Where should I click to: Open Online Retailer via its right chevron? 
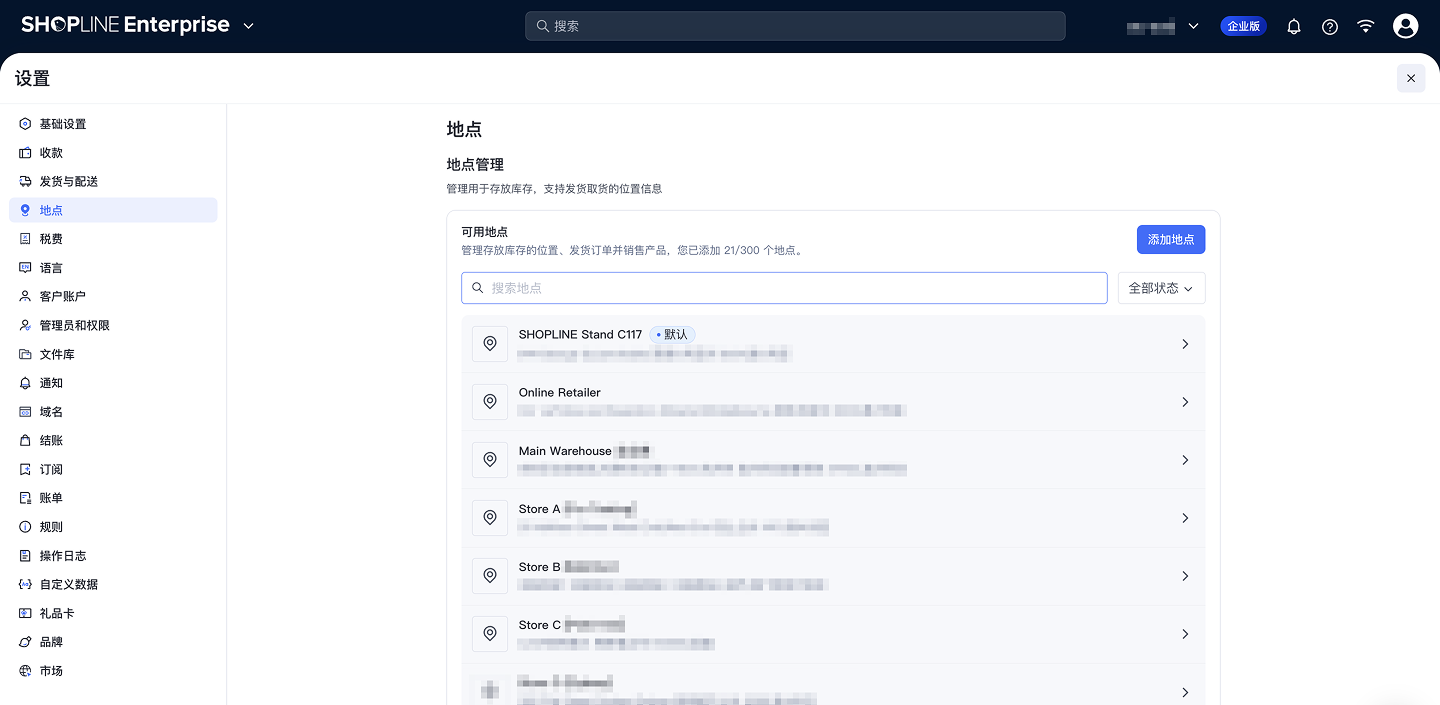(1185, 402)
